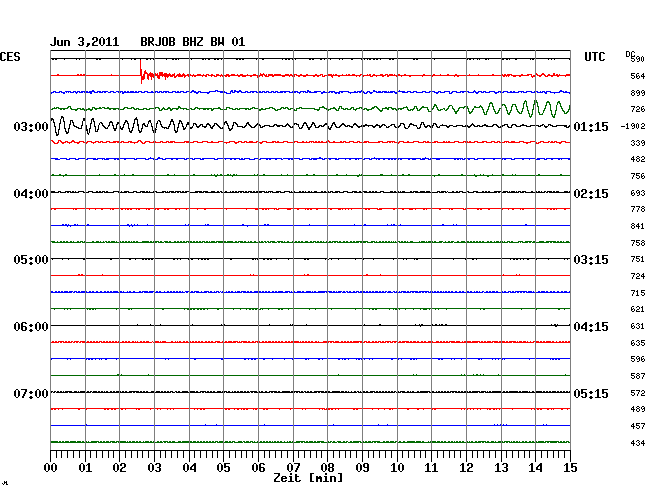The width and height of the screenshot is (650, 494).
Task: Pick the DC value "715"
Action: [638, 293]
